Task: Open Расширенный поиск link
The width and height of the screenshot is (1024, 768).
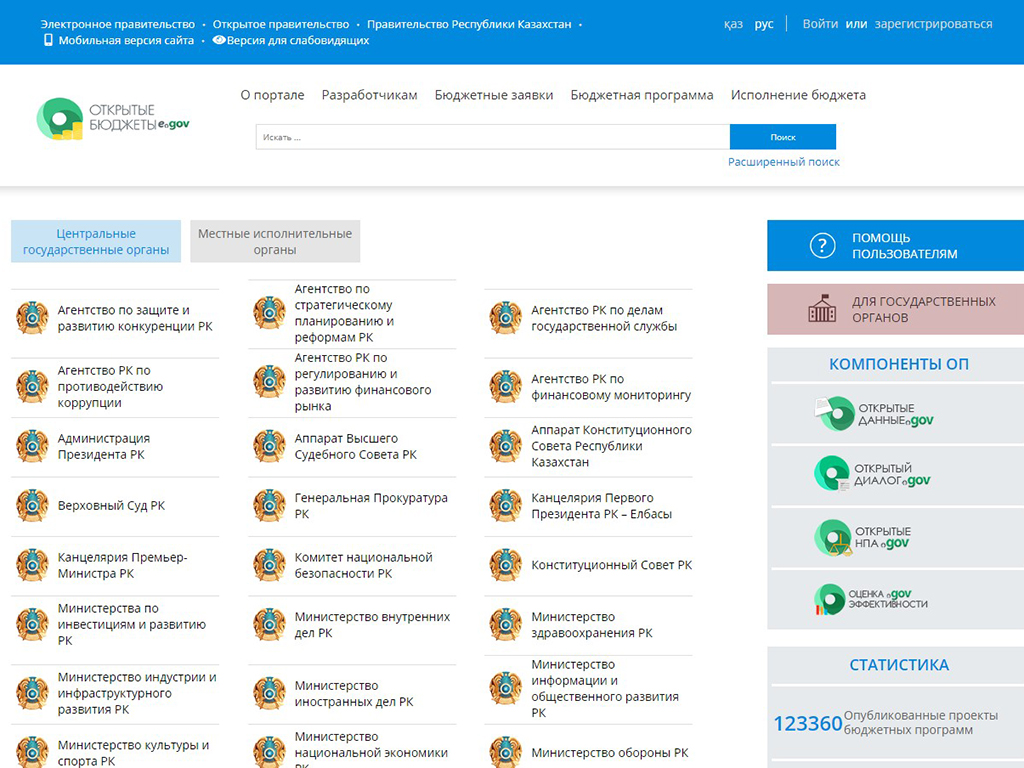Action: pos(784,162)
